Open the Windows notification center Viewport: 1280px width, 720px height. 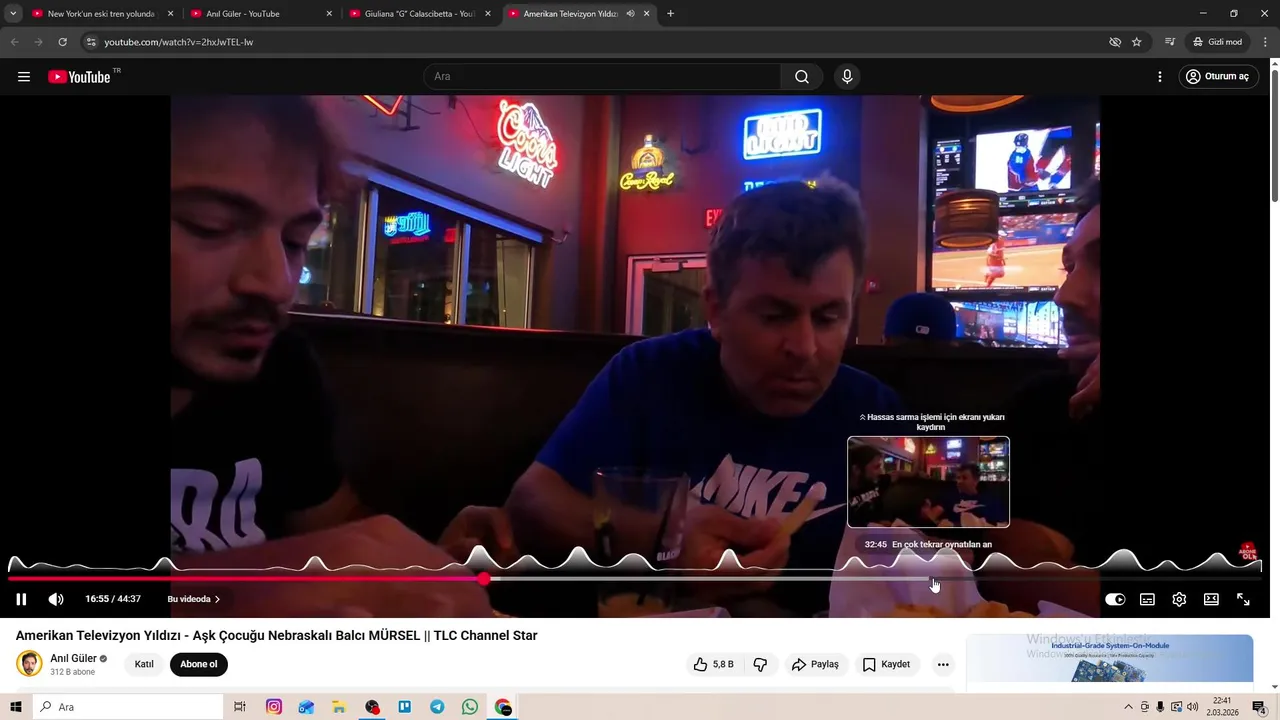click(x=1259, y=707)
